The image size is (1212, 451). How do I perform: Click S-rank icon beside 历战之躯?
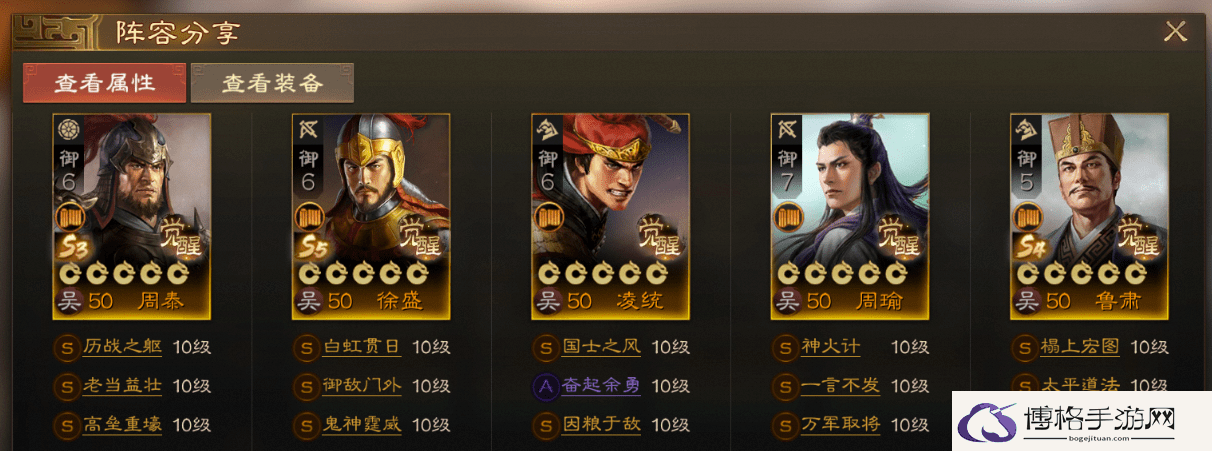point(67,349)
